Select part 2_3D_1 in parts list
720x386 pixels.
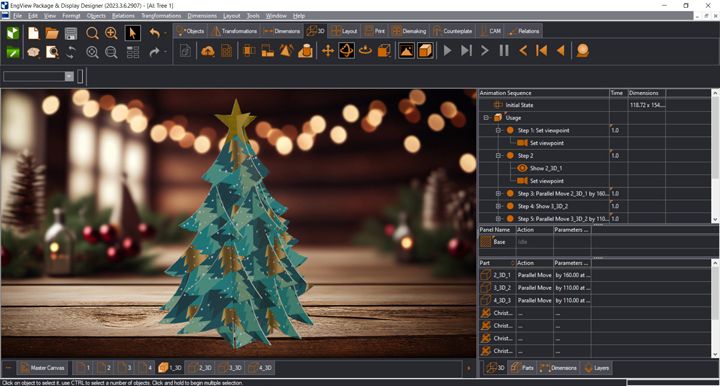point(501,275)
